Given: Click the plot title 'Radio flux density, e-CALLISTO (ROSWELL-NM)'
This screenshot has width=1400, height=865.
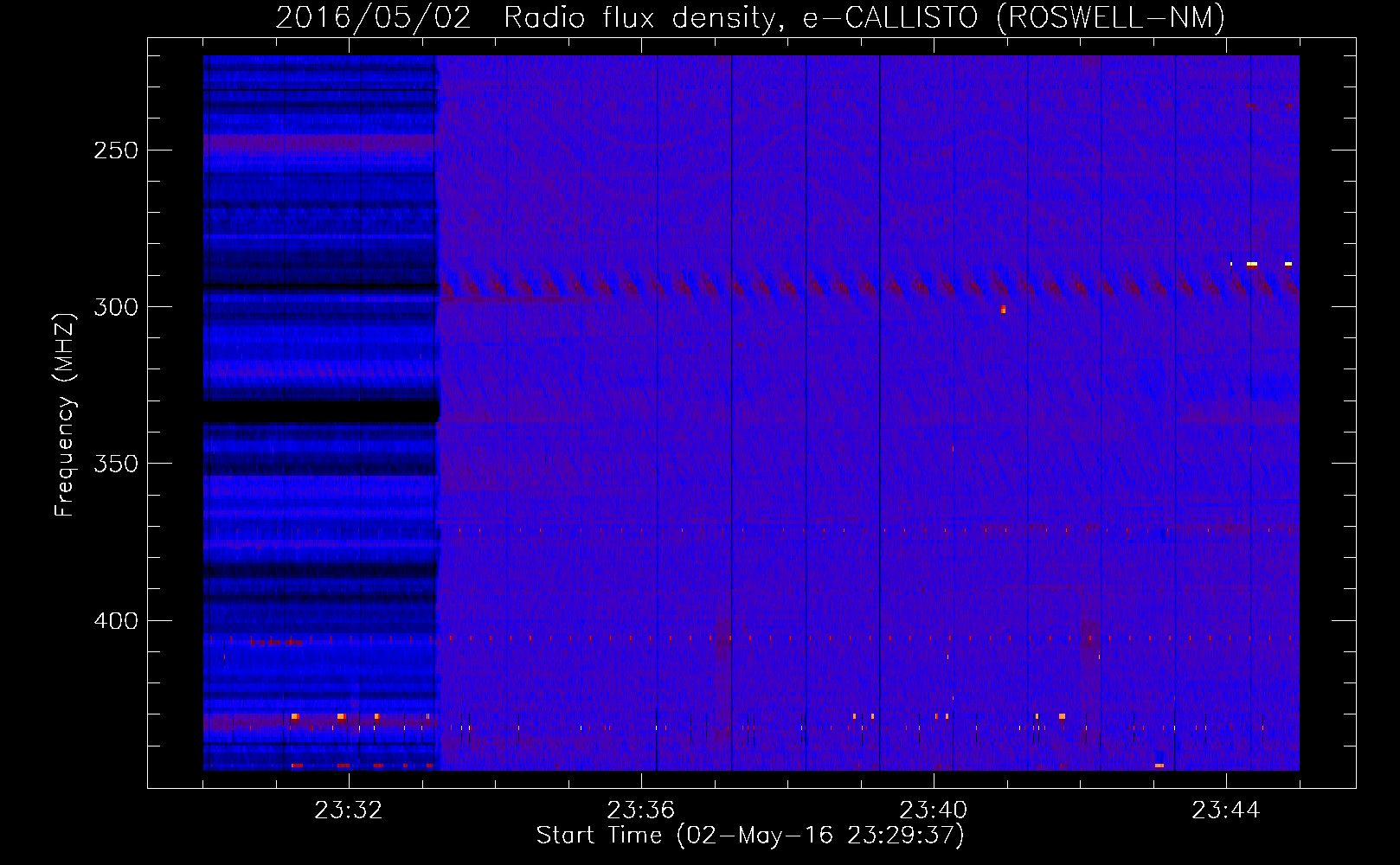Looking at the screenshot, I should point(864,17).
